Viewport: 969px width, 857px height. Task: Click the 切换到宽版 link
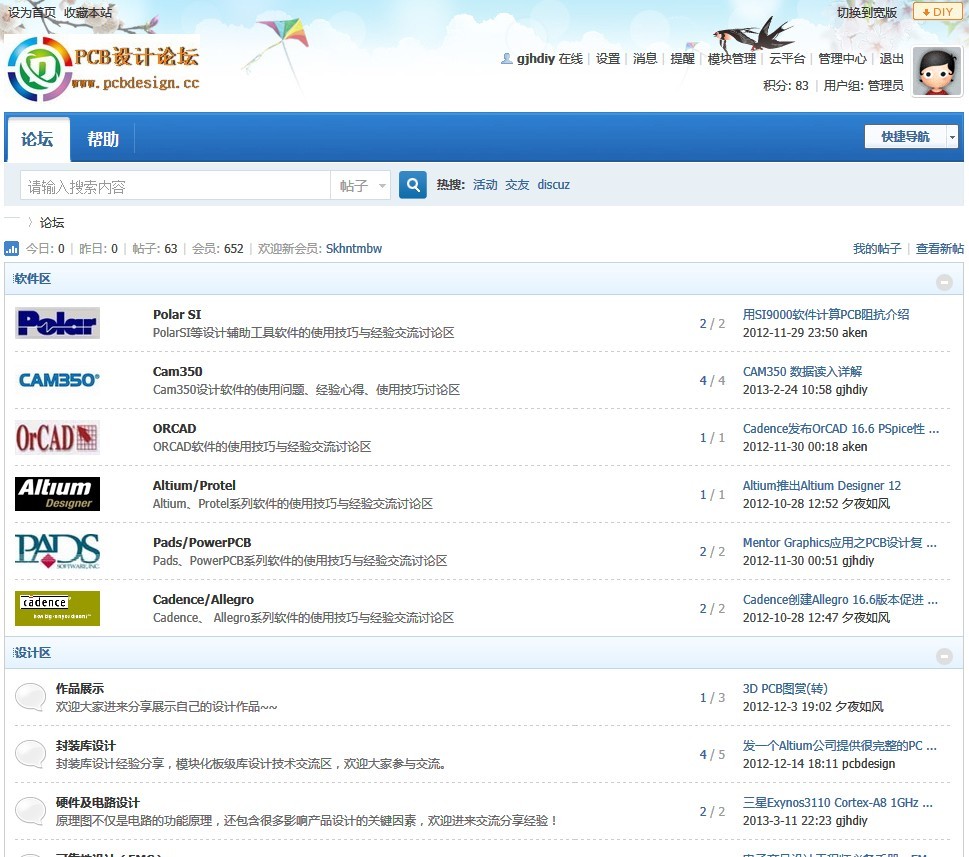click(x=867, y=12)
